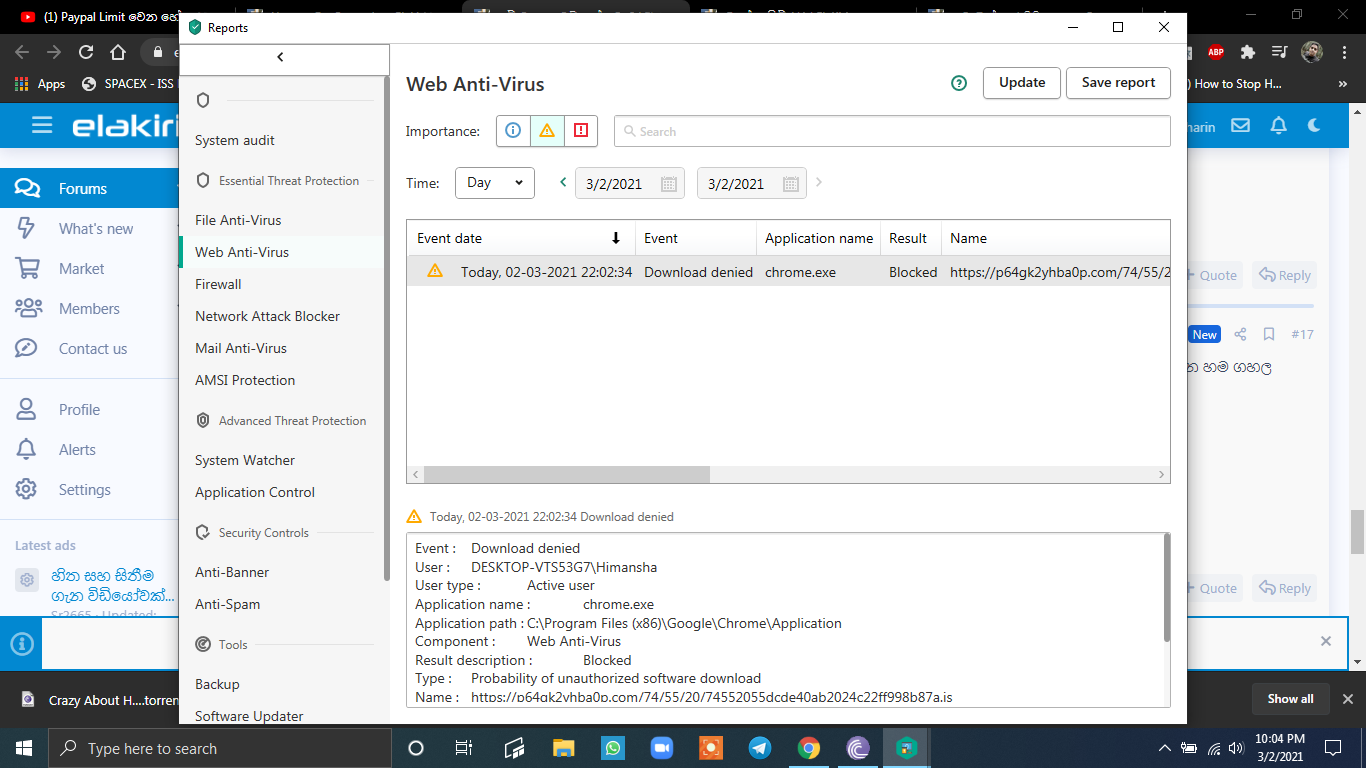Click the Windows Start button
This screenshot has width=1366, height=768.
(x=24, y=748)
